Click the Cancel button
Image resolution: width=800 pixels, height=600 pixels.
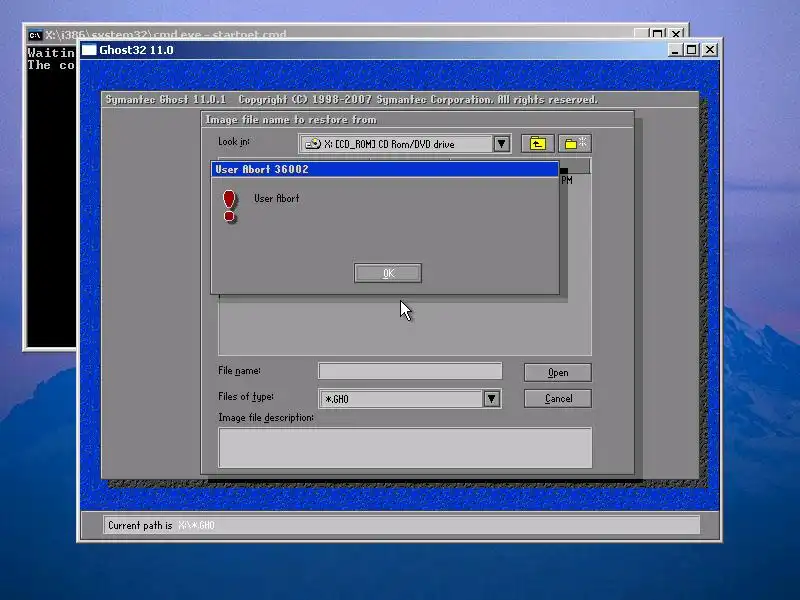(x=558, y=398)
